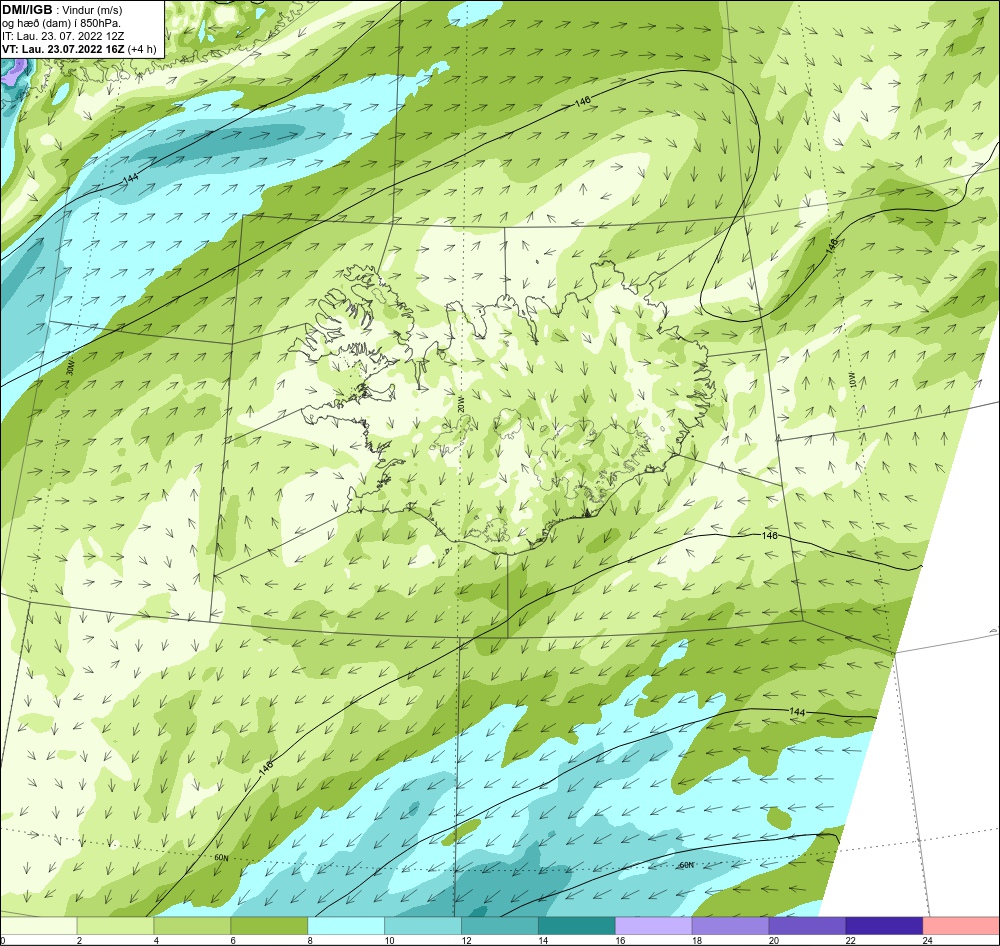Select the 'og hæð (dam) í 850hPa.' line
The image size is (1000, 946).
click(61, 23)
